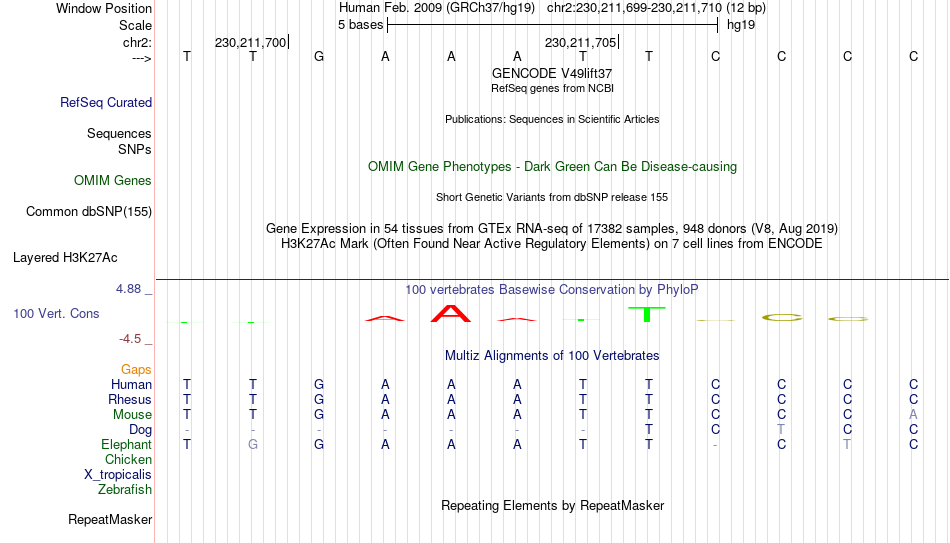Select the Rhesus species label

coord(130,400)
